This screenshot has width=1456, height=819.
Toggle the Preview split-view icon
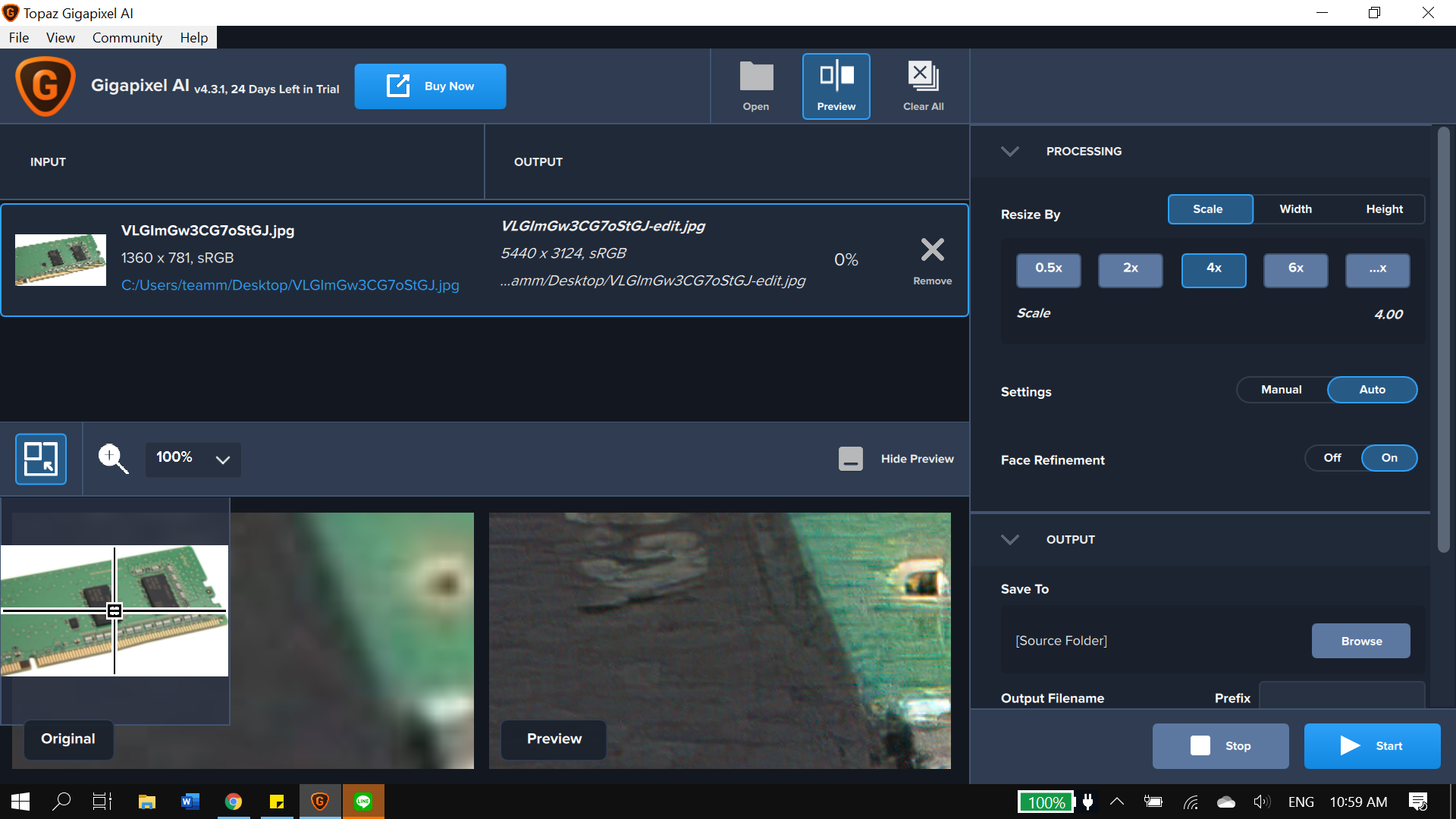(x=836, y=86)
